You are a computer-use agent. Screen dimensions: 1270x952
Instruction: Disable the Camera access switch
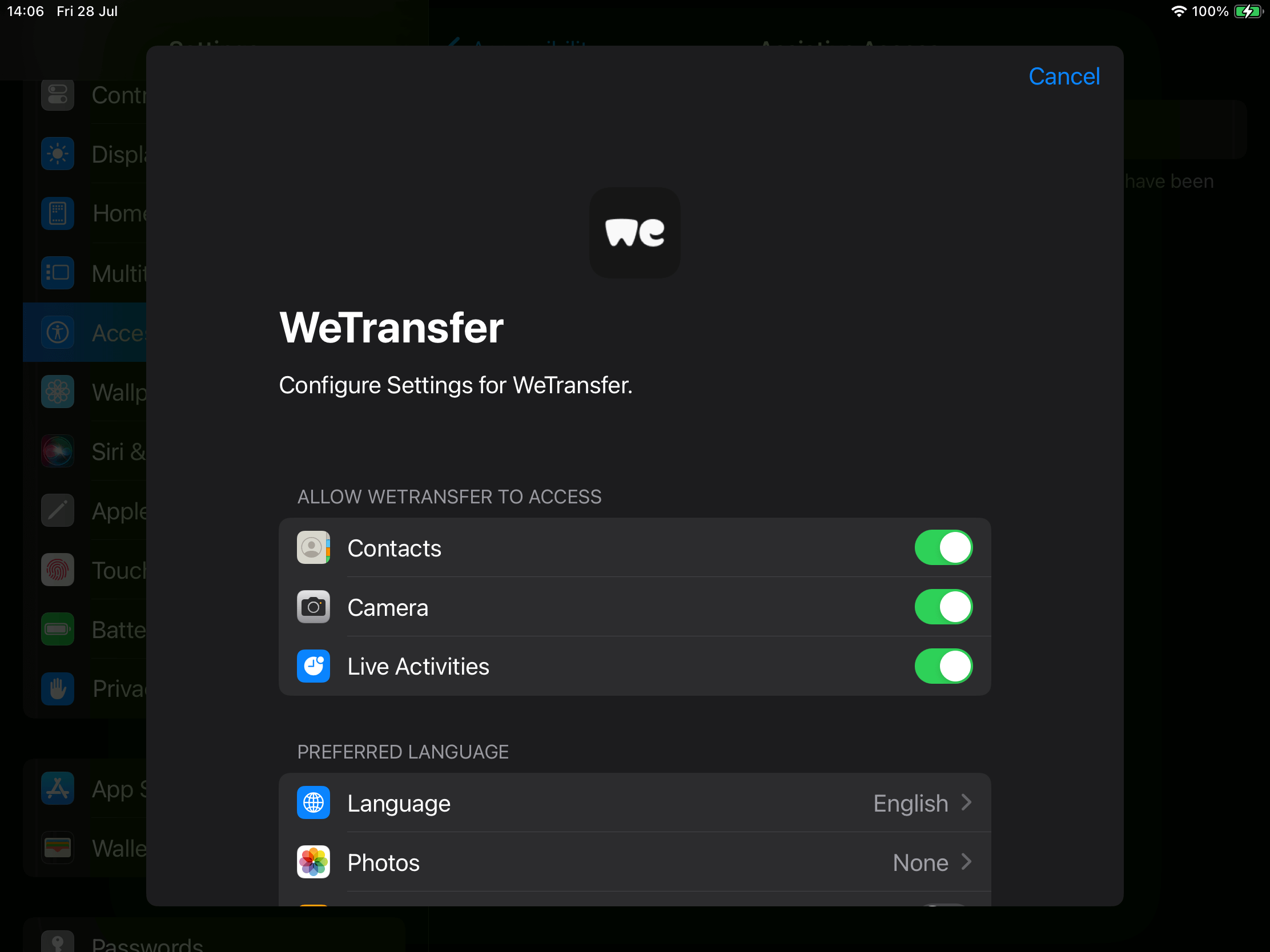(x=943, y=607)
